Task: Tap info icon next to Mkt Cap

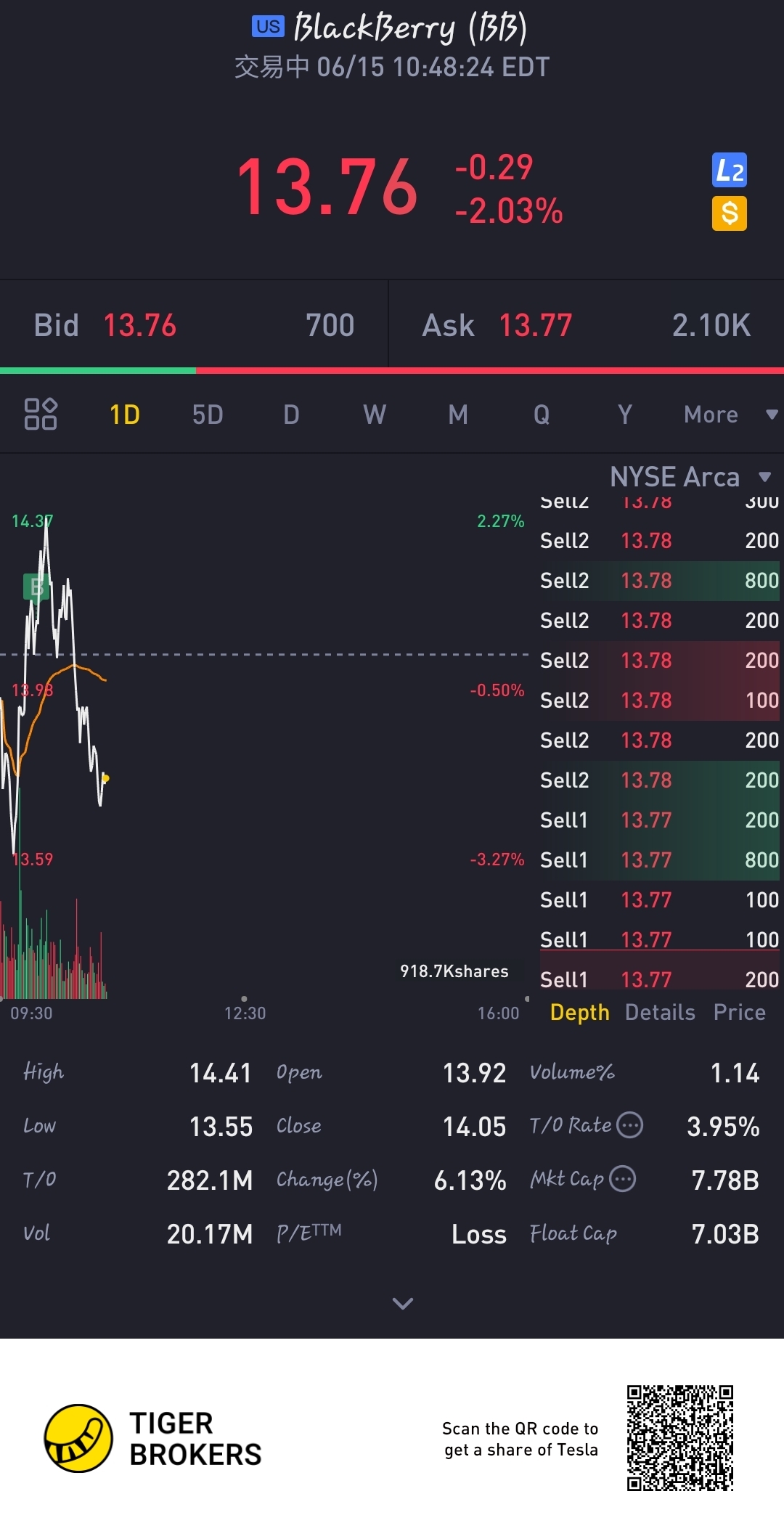Action: [x=622, y=1179]
